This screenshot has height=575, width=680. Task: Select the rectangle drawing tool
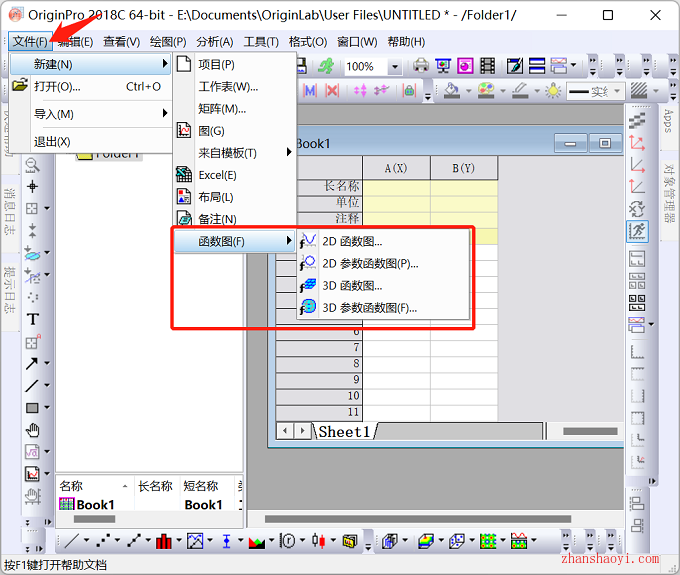click(32, 408)
